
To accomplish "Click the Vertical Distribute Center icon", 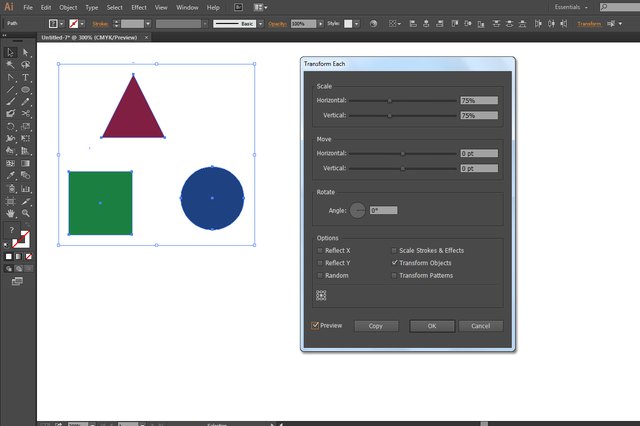I will [x=509, y=24].
